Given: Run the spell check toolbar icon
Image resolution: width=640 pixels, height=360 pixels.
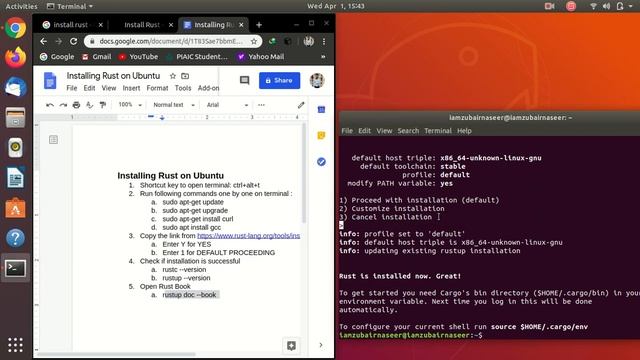Looking at the screenshot, I should (x=89, y=105).
